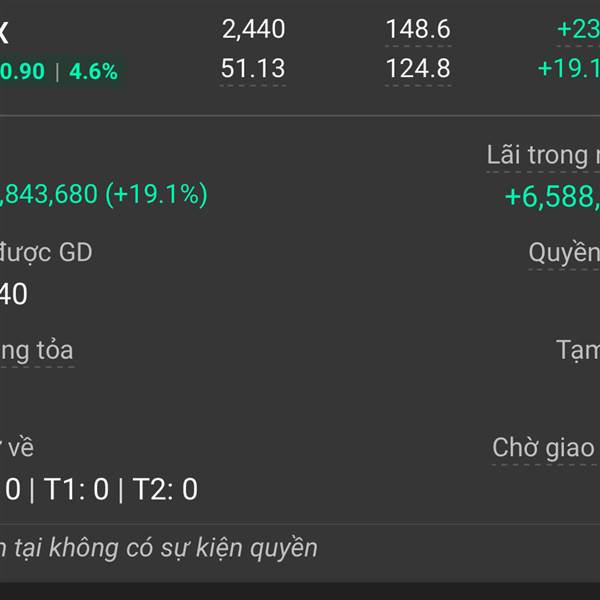600x600 pixels.
Task: Click the 148.6 market price value
Action: click(418, 29)
